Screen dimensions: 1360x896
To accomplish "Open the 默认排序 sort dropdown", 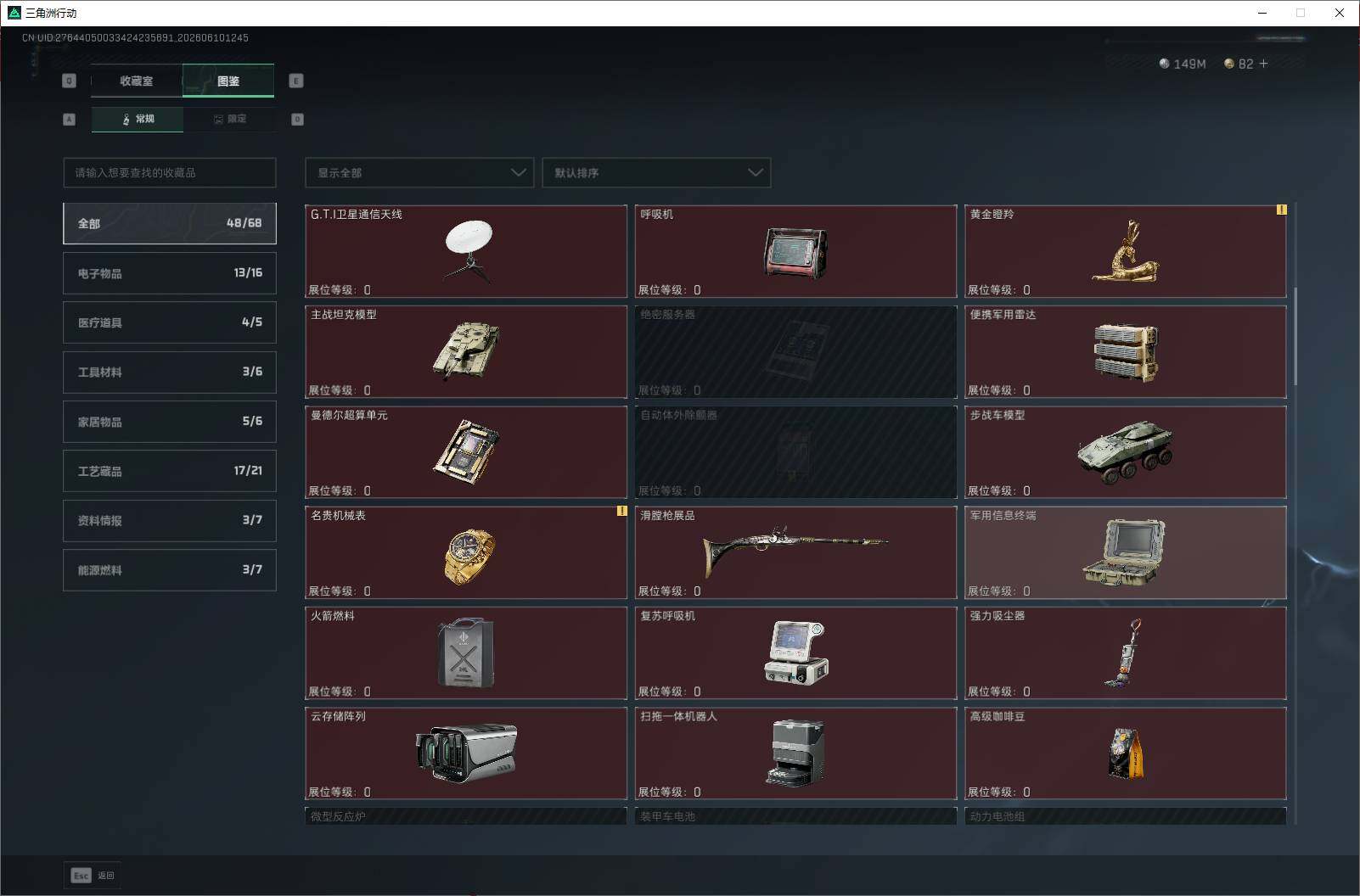I will (656, 172).
